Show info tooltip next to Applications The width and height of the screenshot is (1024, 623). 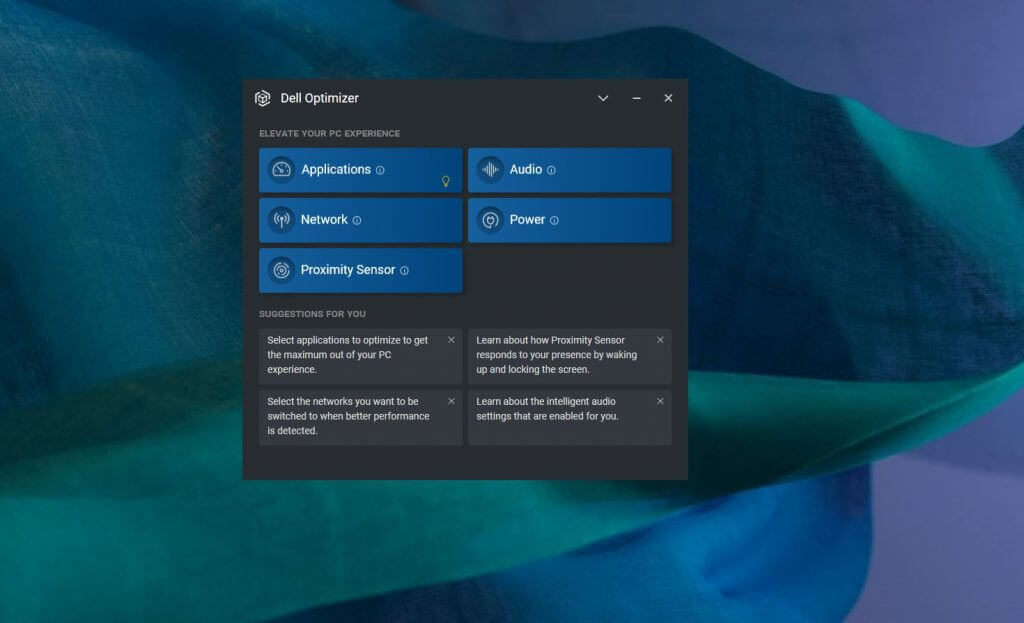coord(380,170)
